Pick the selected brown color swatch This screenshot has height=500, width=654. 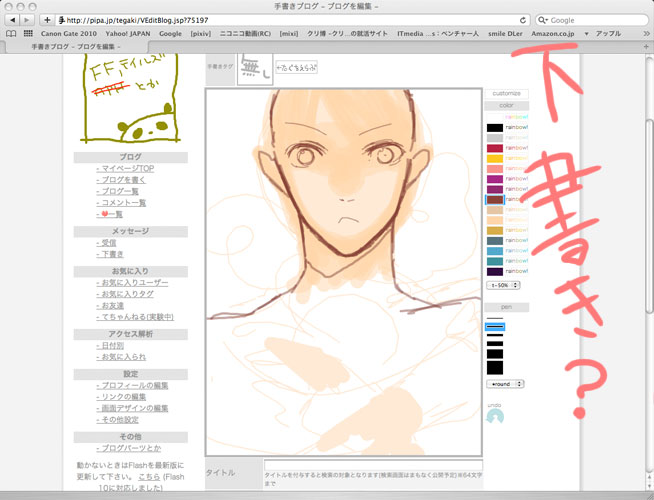click(495, 200)
